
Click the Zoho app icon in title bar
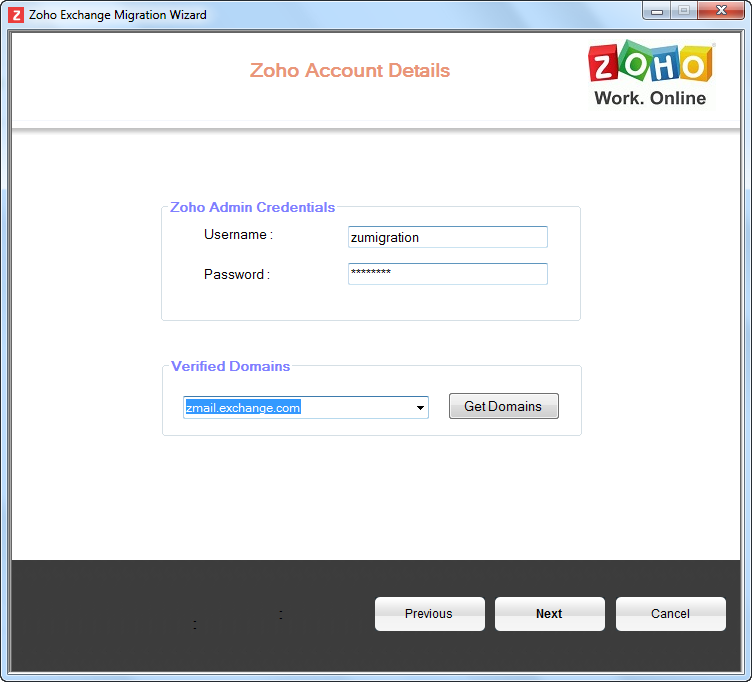[16, 15]
